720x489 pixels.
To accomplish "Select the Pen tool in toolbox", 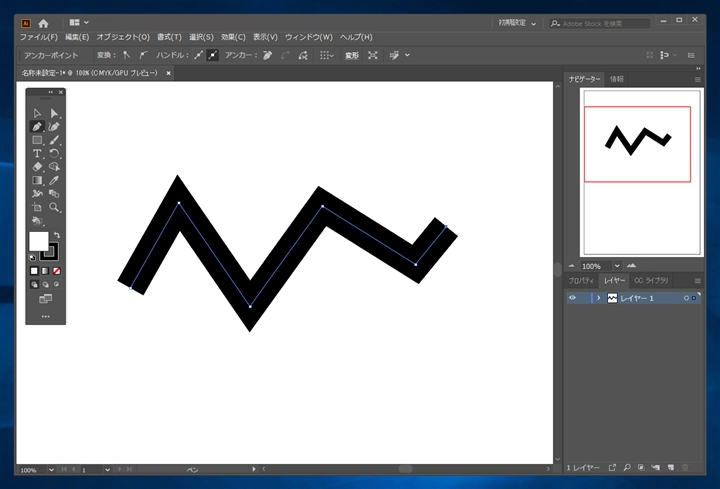I will (x=37, y=126).
